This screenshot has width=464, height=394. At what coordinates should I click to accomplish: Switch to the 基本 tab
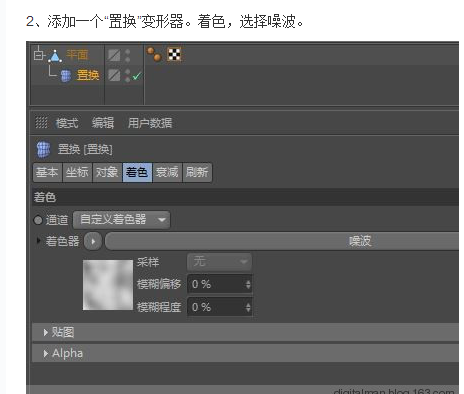[x=47, y=172]
